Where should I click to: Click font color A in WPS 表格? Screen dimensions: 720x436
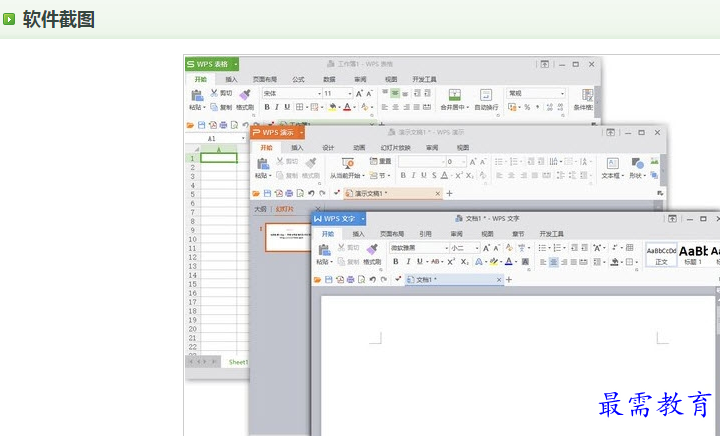coord(347,107)
